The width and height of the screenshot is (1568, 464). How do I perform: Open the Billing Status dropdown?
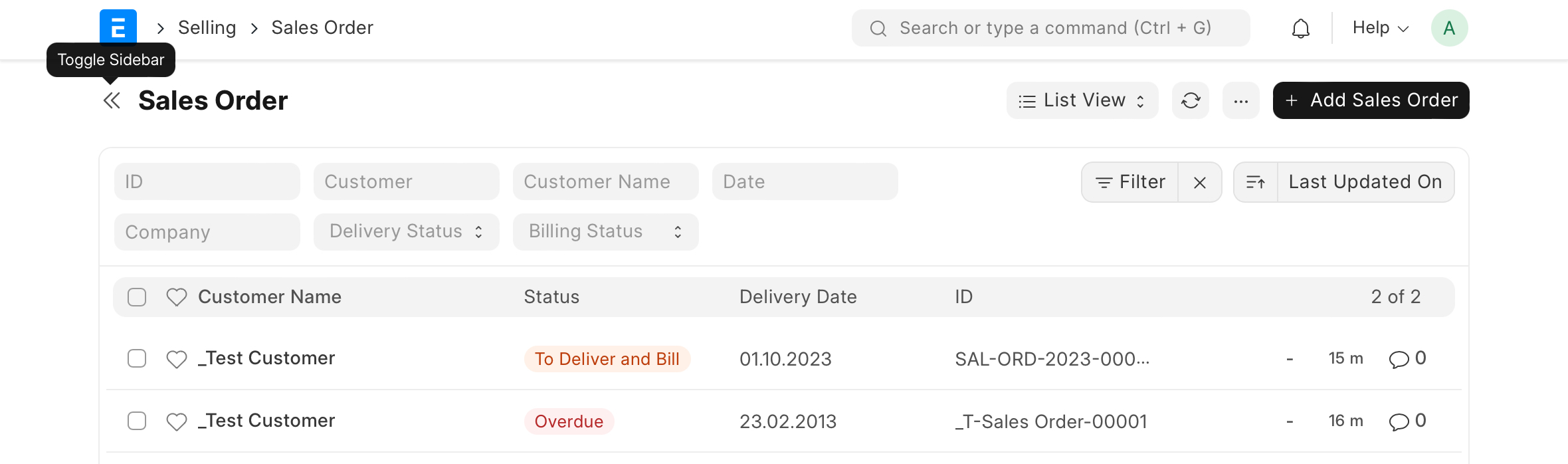(605, 231)
